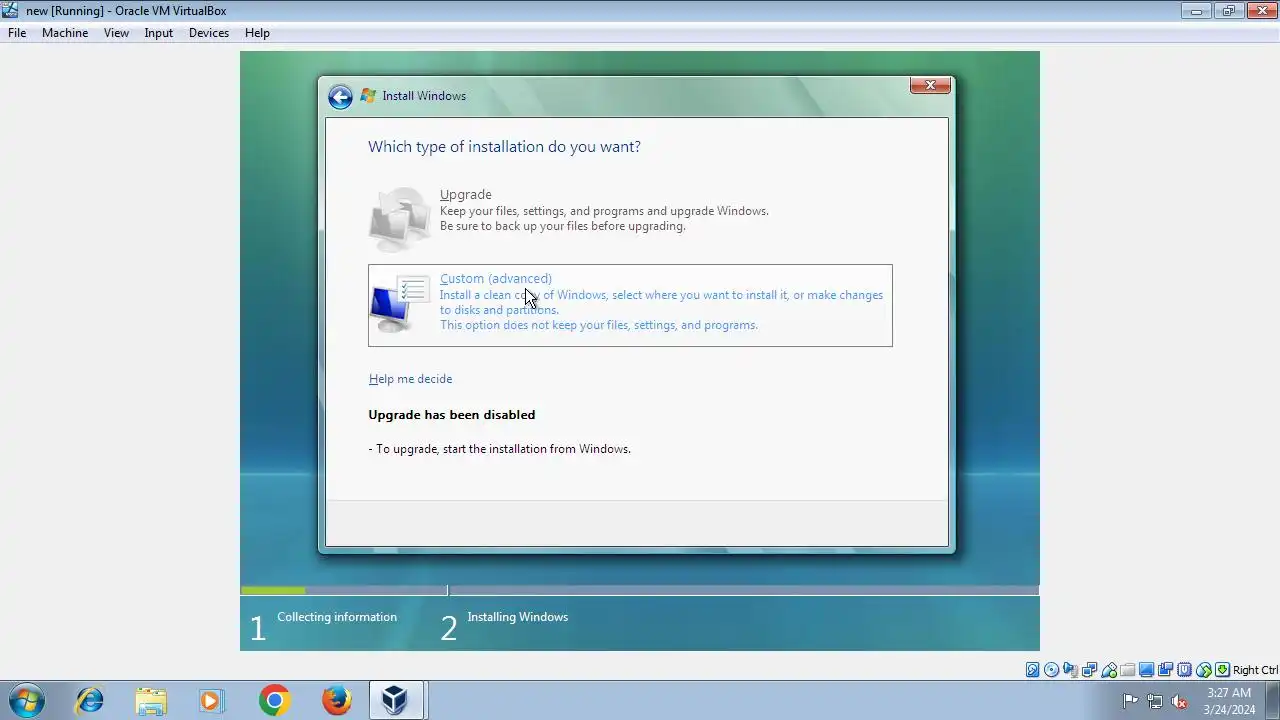1280x720 pixels.
Task: Click the Windows flag icon beside Install Windows title
Action: click(x=368, y=96)
